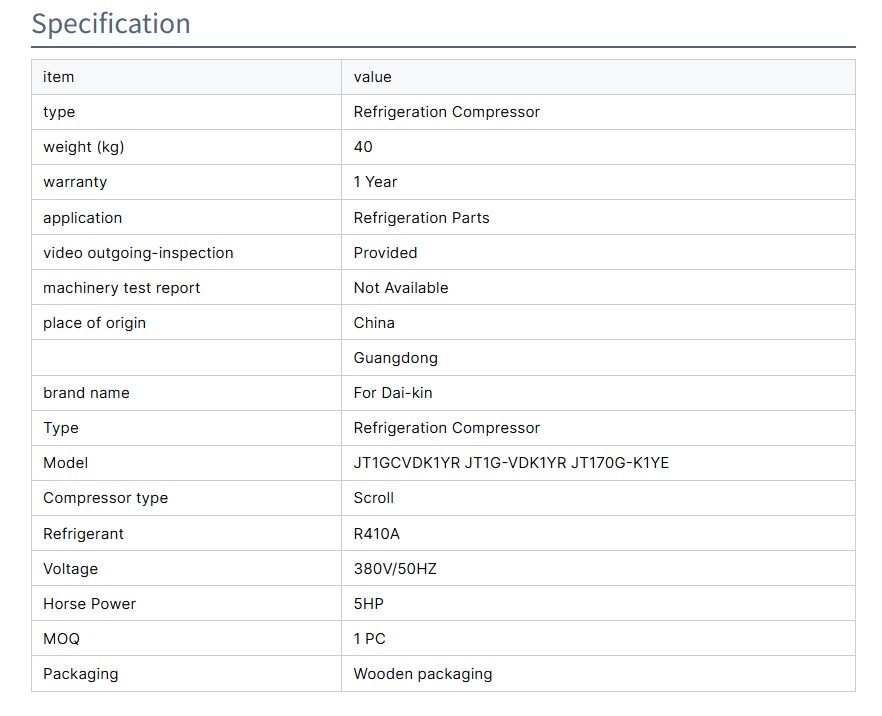Select the '1 Year' warranty value

pyautogui.click(x=375, y=182)
